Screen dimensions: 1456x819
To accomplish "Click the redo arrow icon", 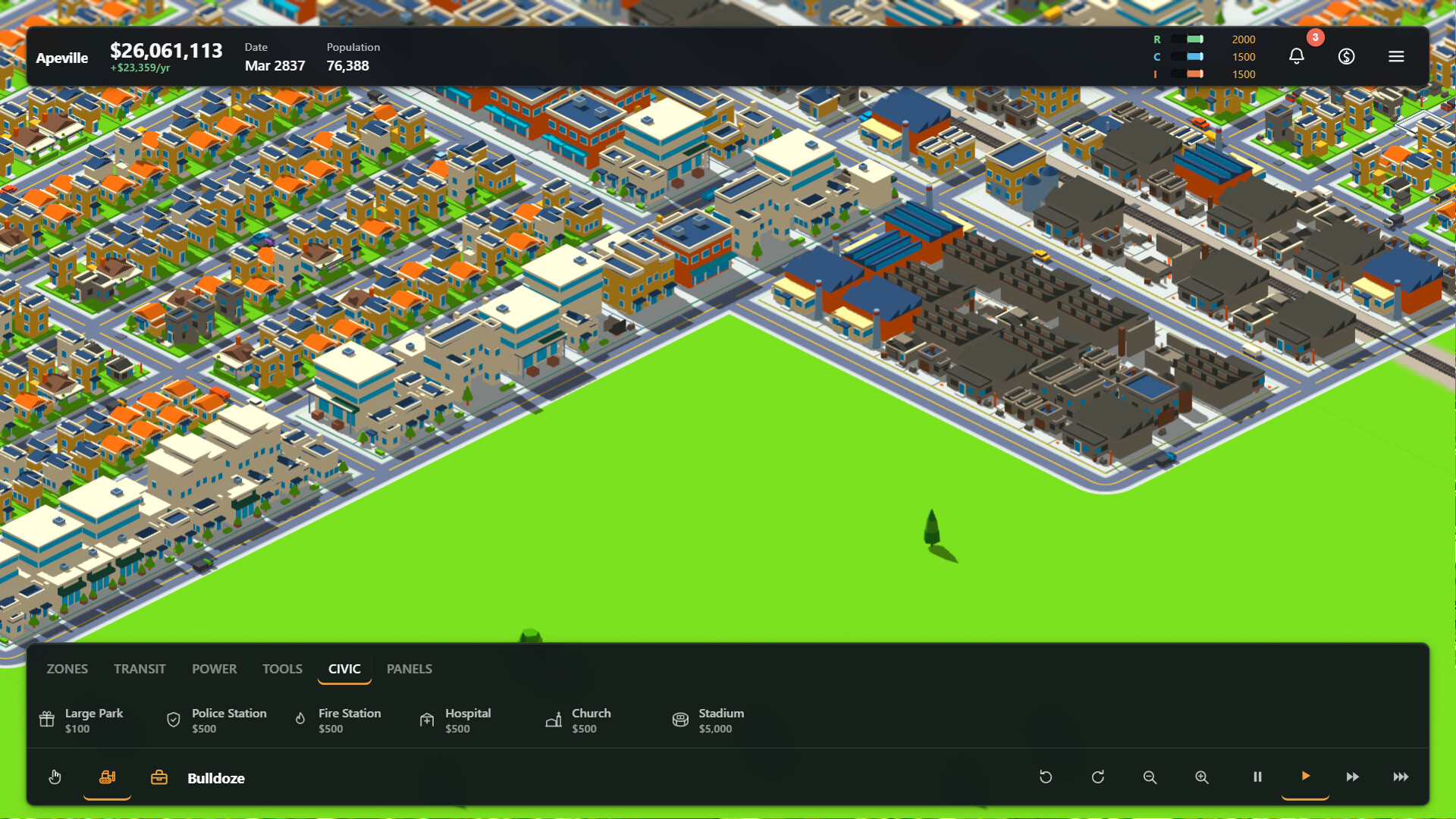I will pyautogui.click(x=1097, y=777).
